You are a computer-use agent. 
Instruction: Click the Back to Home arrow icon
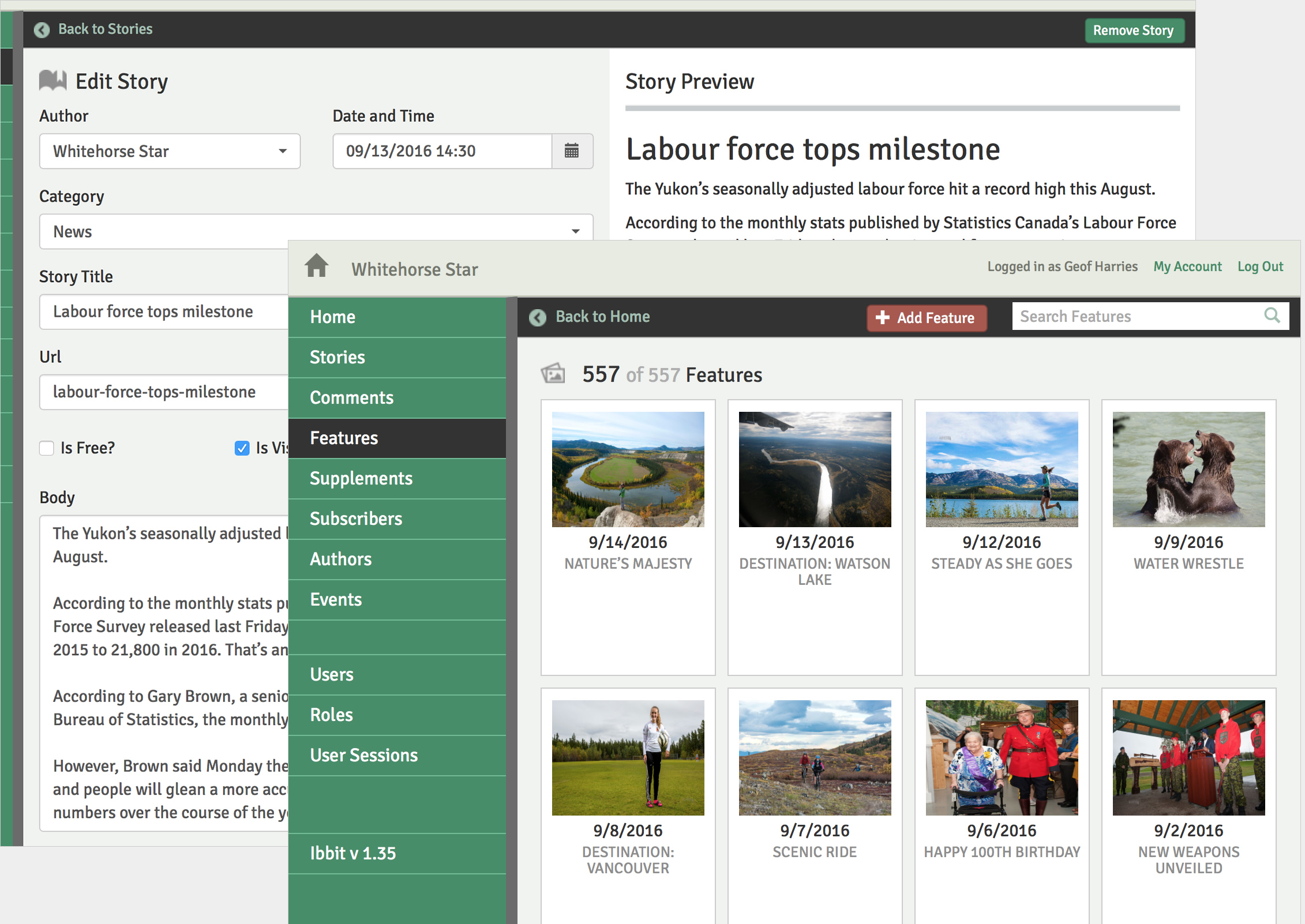pyautogui.click(x=538, y=317)
